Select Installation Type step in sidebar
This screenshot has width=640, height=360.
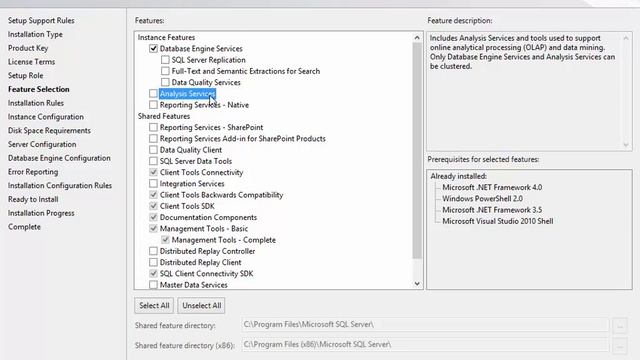click(x=36, y=34)
